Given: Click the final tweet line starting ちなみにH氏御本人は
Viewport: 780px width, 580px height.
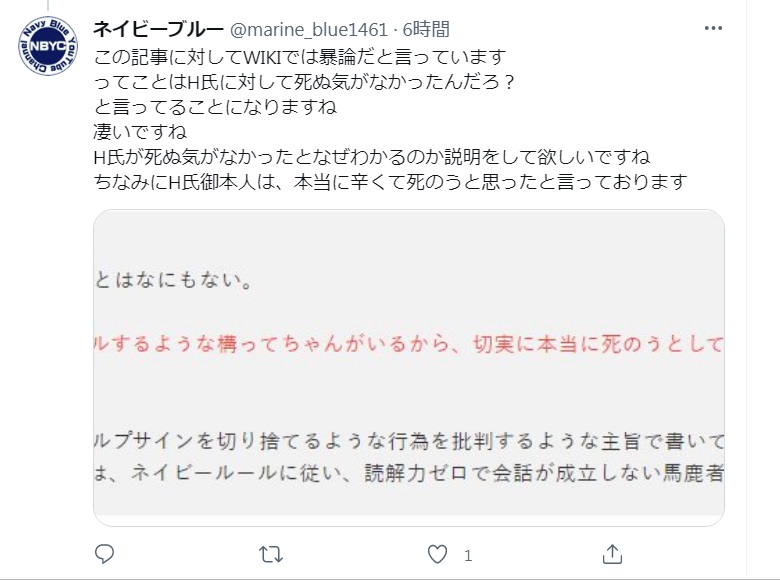Looking at the screenshot, I should pos(390,182).
